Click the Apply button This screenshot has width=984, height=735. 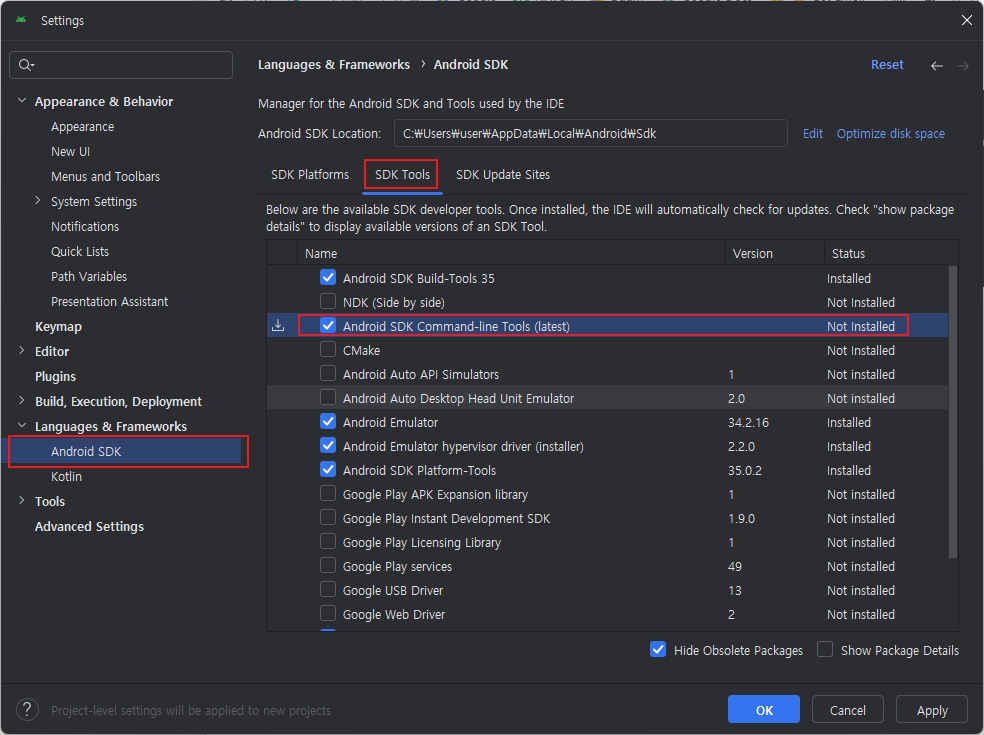[932, 709]
